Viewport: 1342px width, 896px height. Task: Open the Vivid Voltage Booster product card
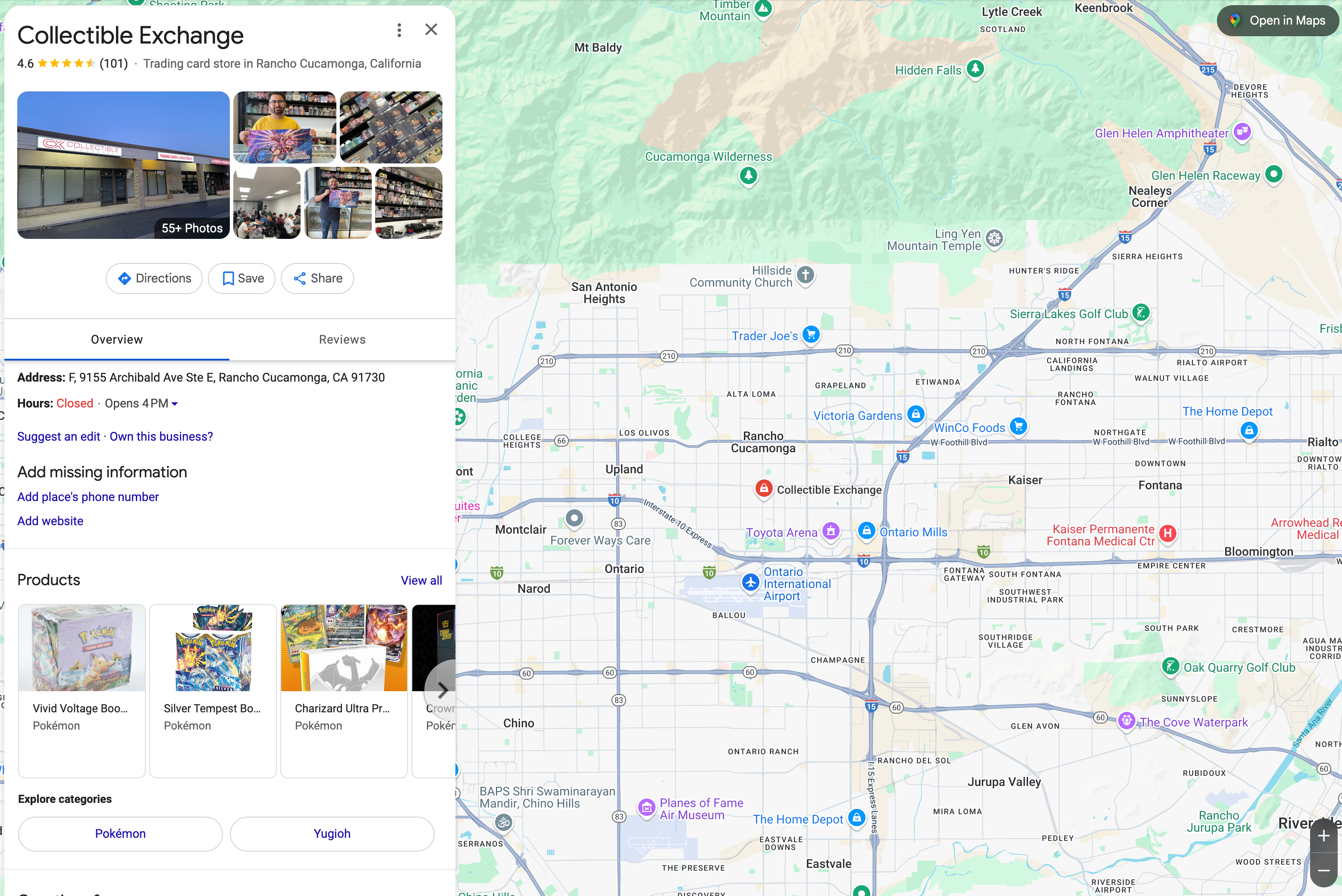pos(82,691)
